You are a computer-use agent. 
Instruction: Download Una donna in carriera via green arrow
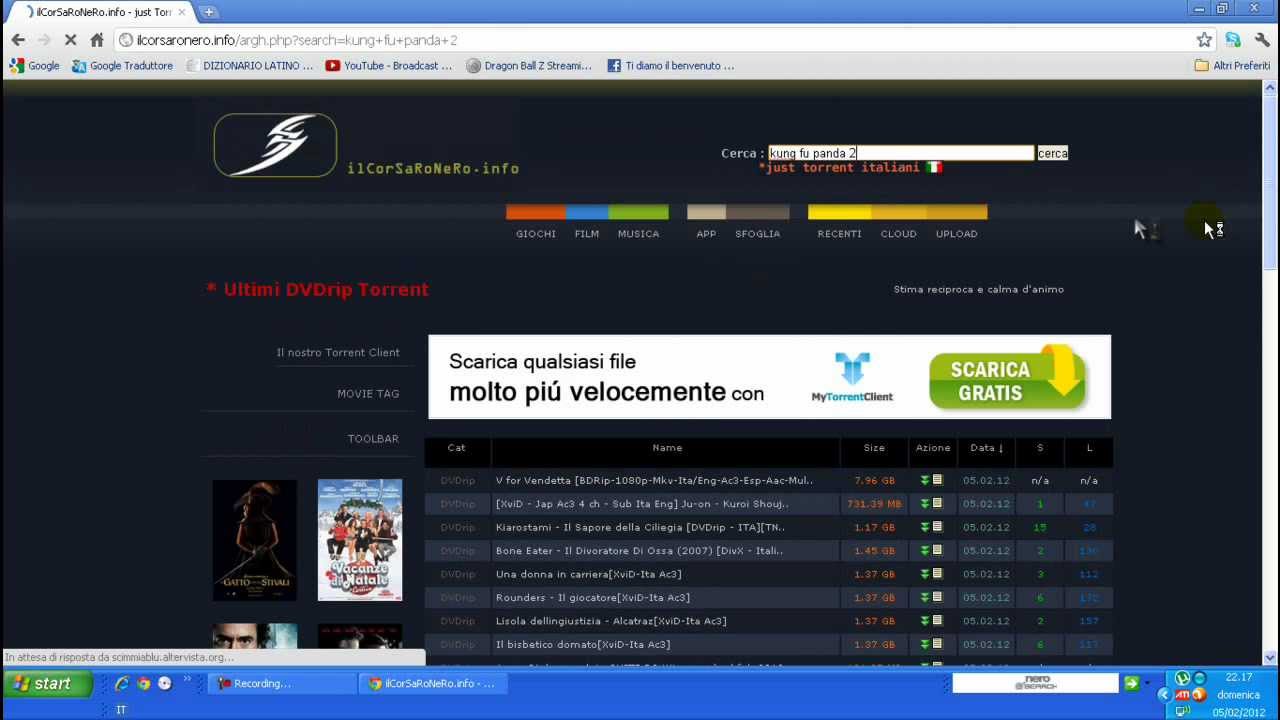925,574
